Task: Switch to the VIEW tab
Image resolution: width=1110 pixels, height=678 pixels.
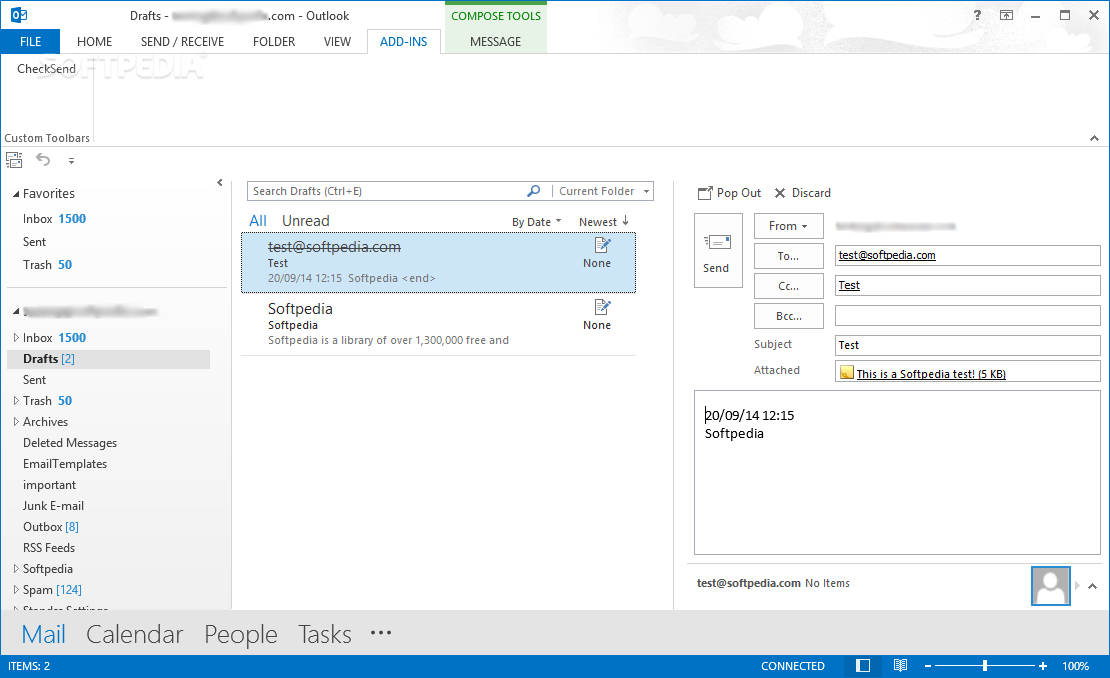Action: 337,42
